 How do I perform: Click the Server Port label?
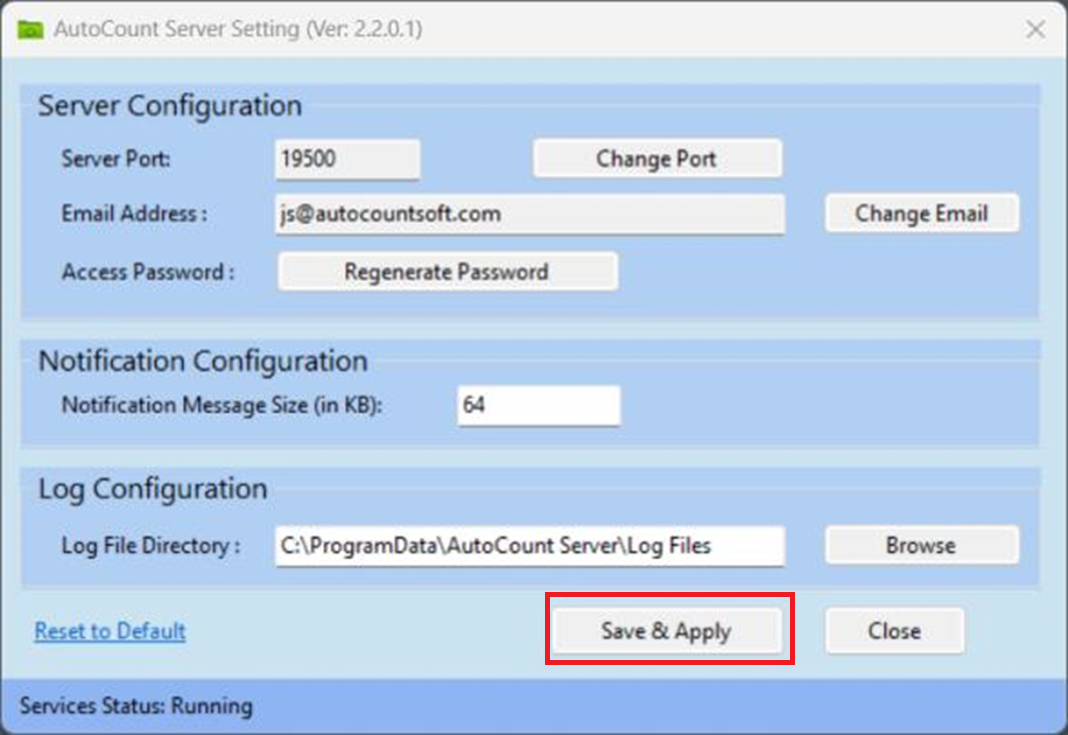(x=114, y=159)
